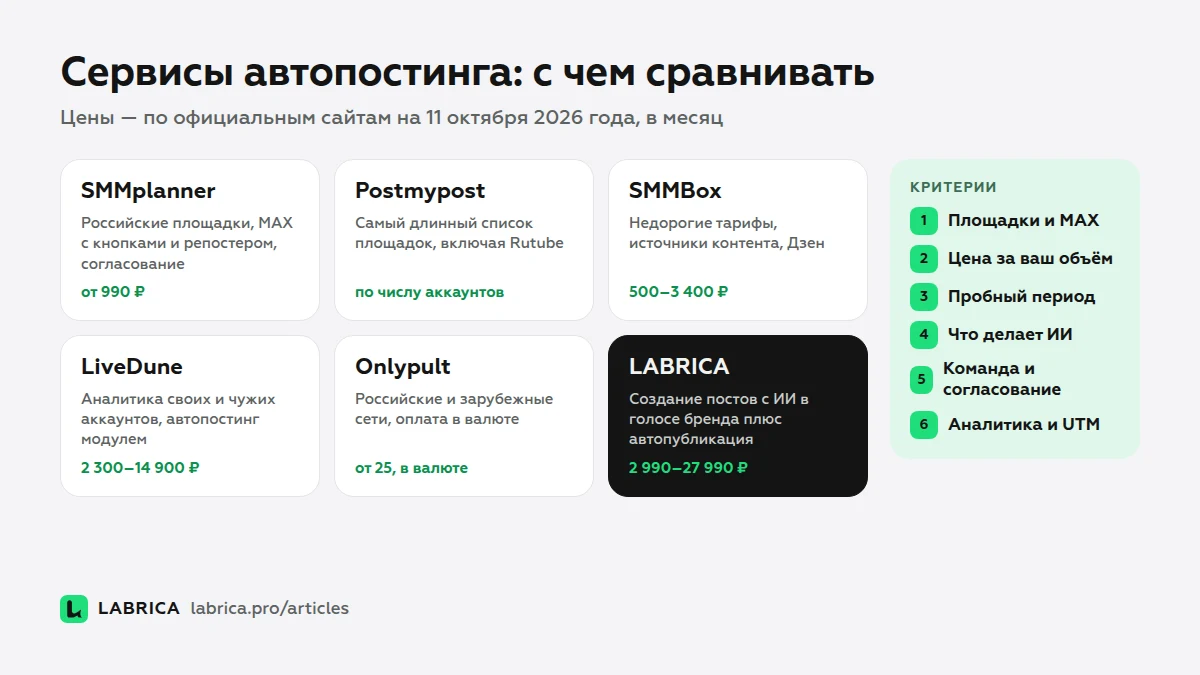Screen dimensions: 1200x675
Task: Click the number 1 criteria badge
Action: pyautogui.click(x=923, y=220)
